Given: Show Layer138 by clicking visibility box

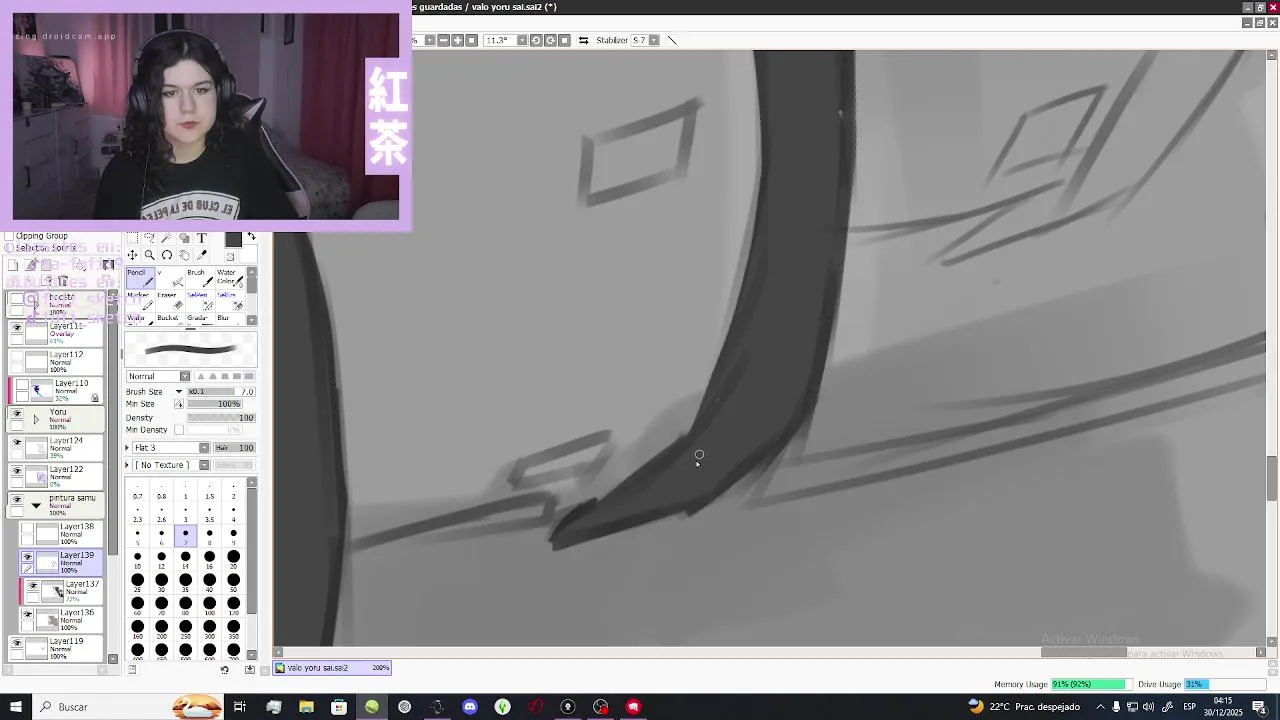Looking at the screenshot, I should click(28, 528).
